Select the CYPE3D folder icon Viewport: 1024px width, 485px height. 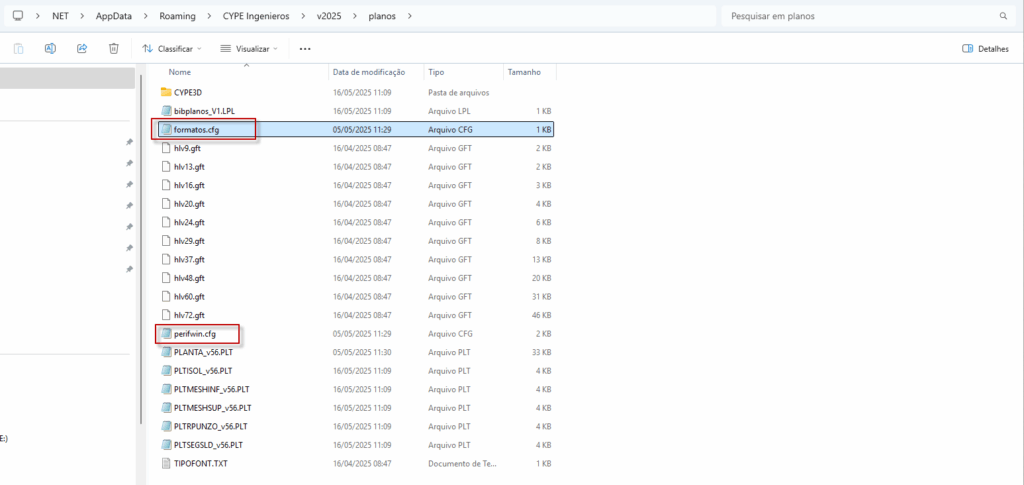click(x=166, y=92)
